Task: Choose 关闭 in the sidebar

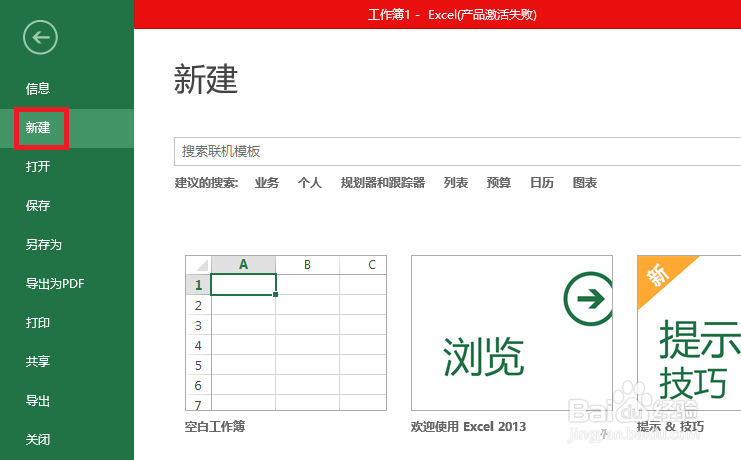Action: tap(38, 440)
